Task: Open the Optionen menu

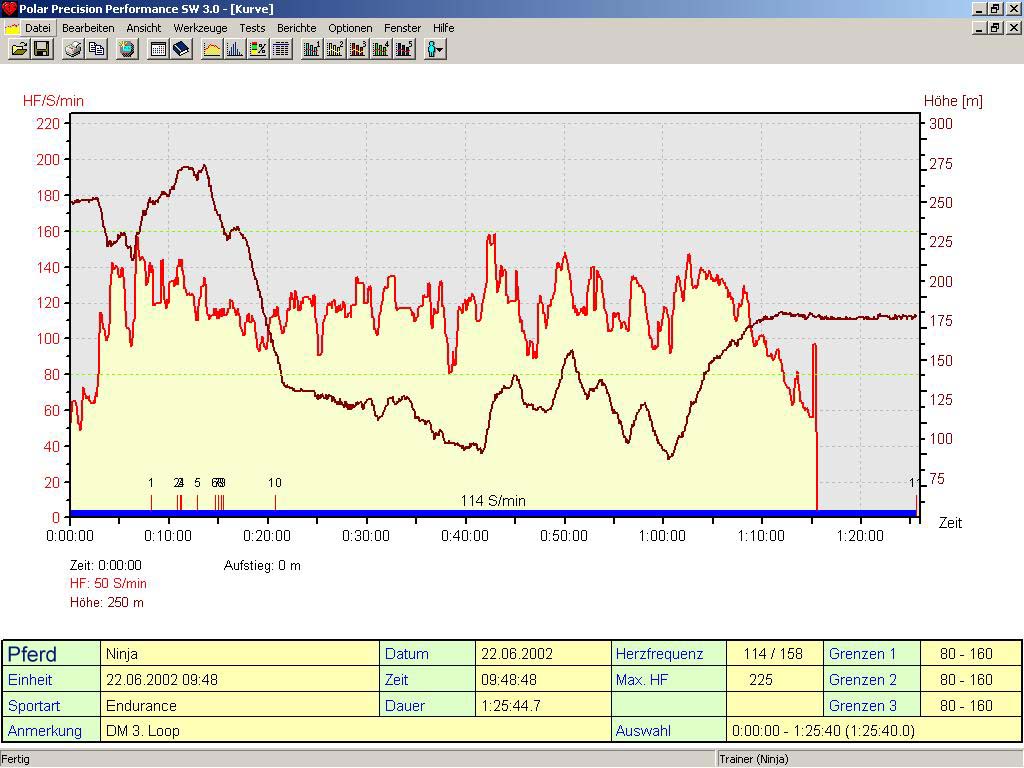Action: click(350, 28)
